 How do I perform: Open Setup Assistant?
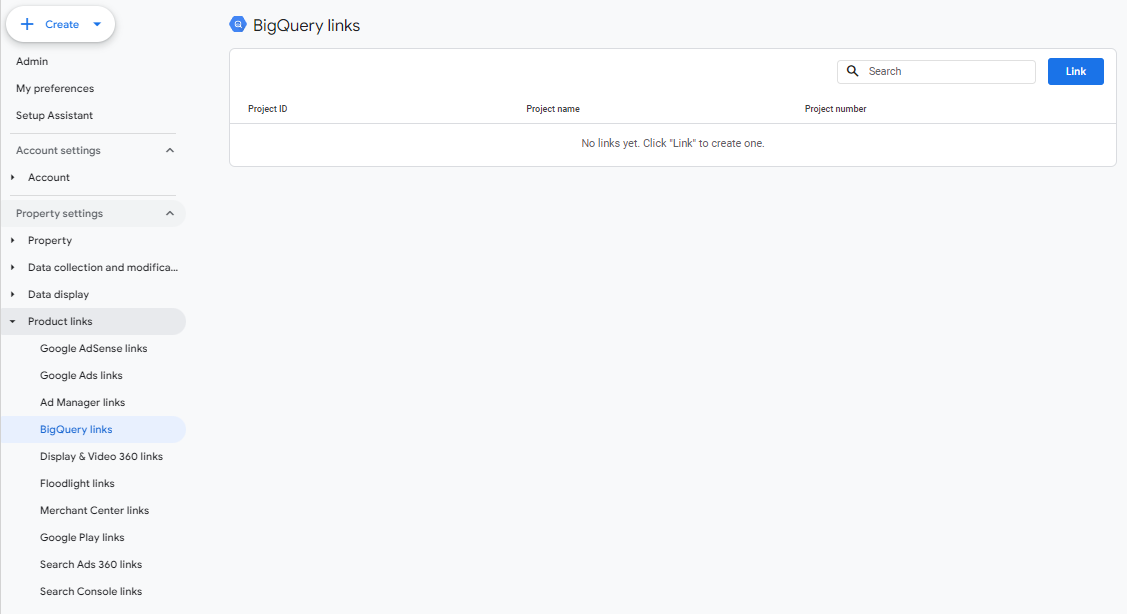[x=55, y=116]
